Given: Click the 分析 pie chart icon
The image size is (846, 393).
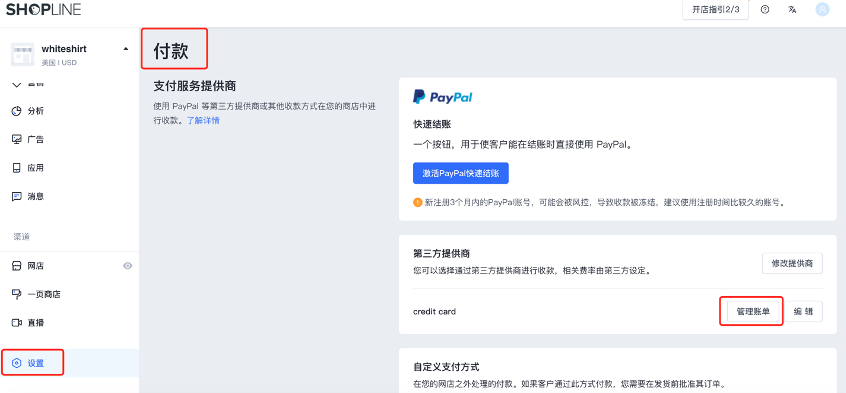Looking at the screenshot, I should click(x=17, y=111).
